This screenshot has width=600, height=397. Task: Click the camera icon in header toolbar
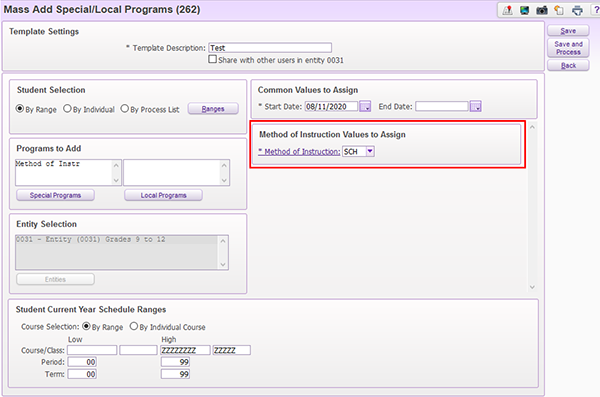tap(541, 10)
